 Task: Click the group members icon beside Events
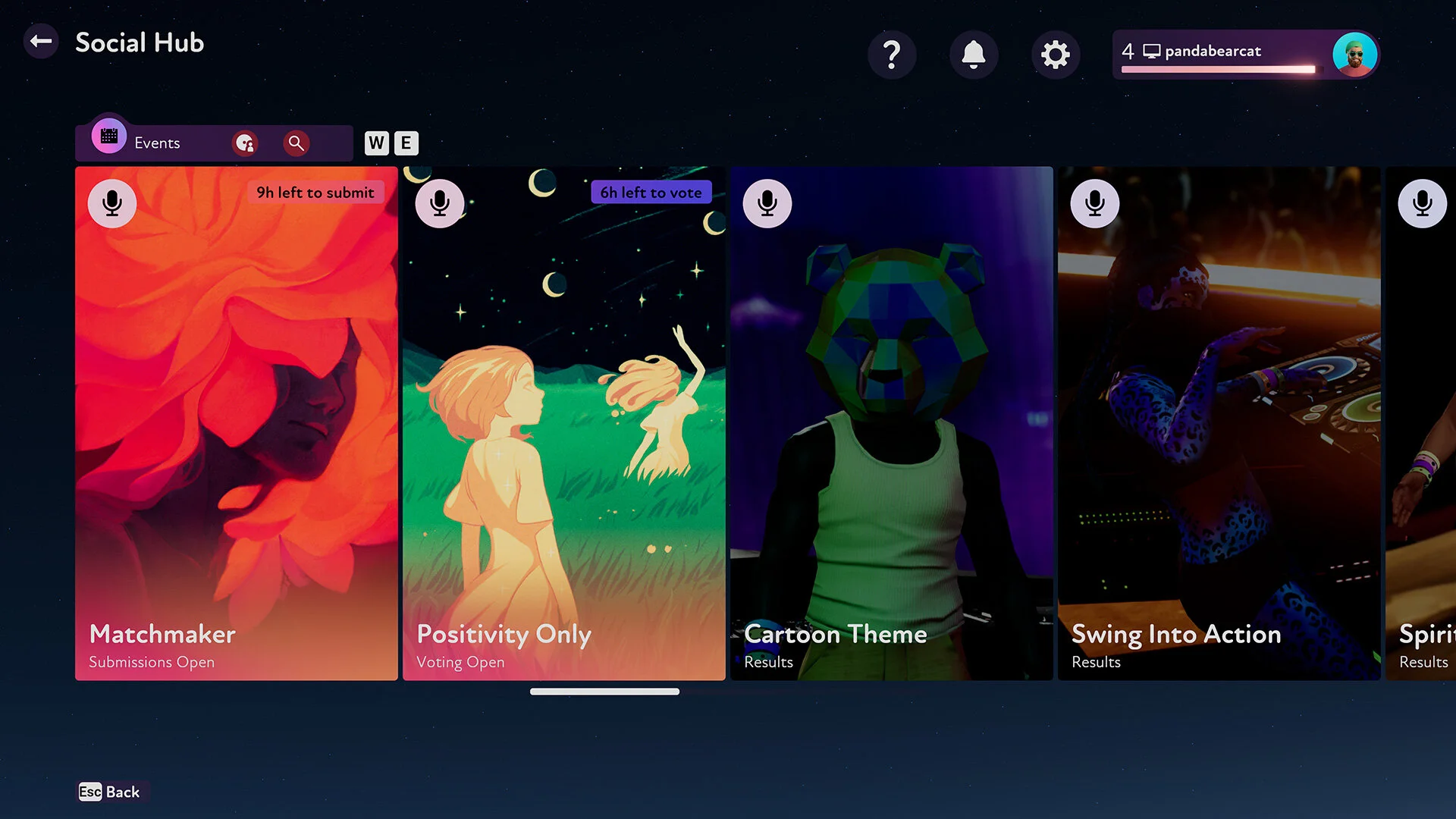tap(244, 143)
